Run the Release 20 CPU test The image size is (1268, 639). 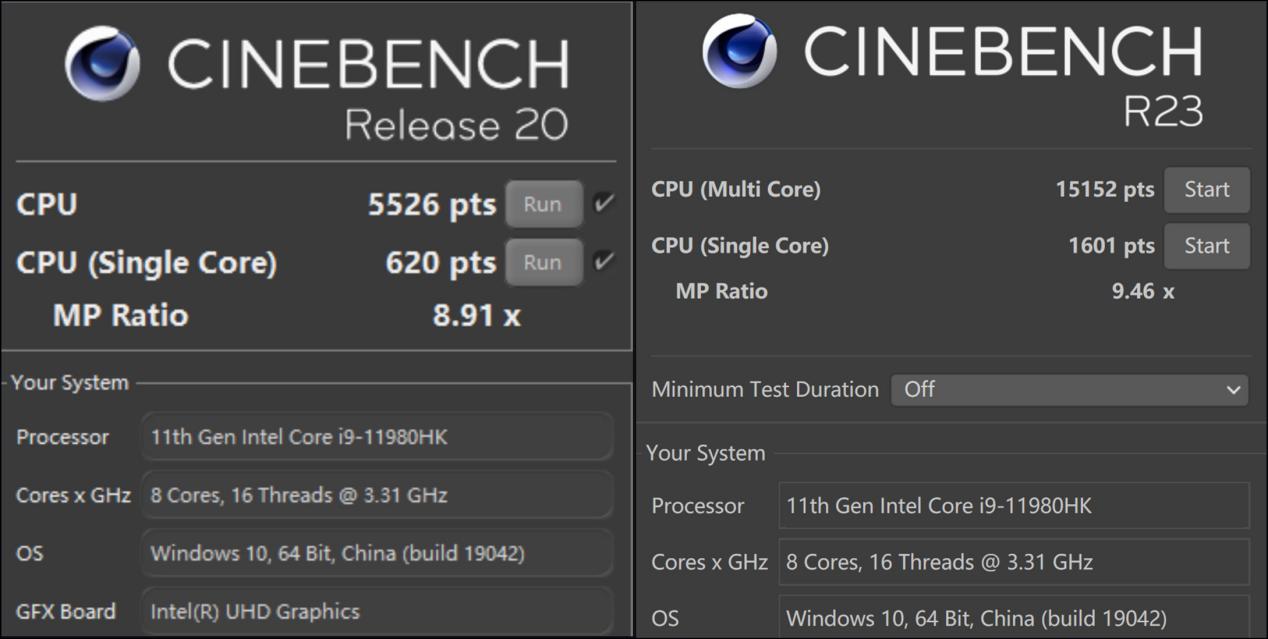(x=543, y=204)
